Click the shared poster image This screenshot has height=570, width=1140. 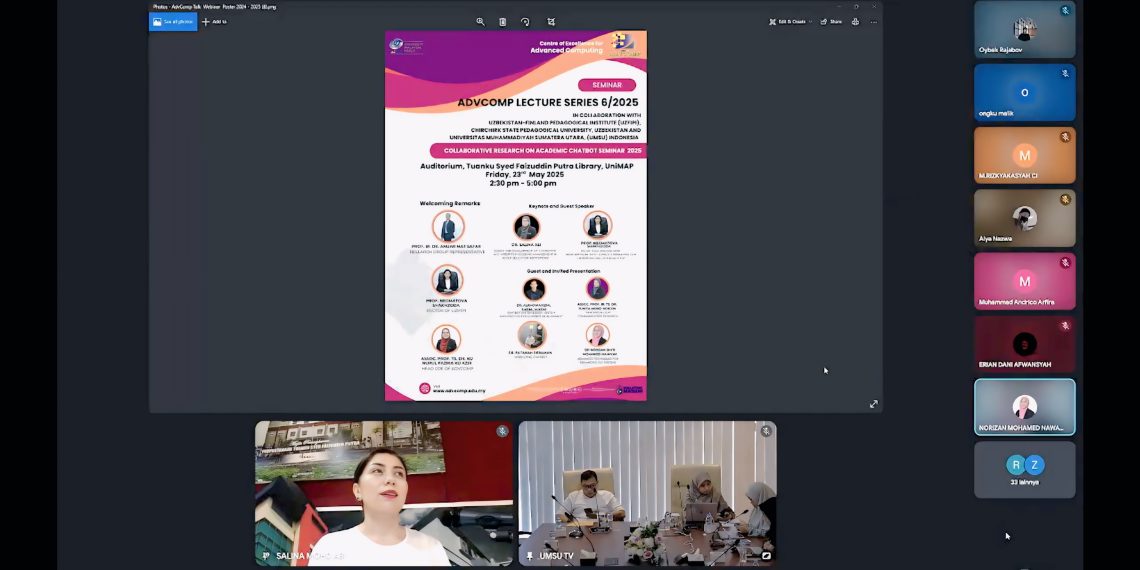515,215
